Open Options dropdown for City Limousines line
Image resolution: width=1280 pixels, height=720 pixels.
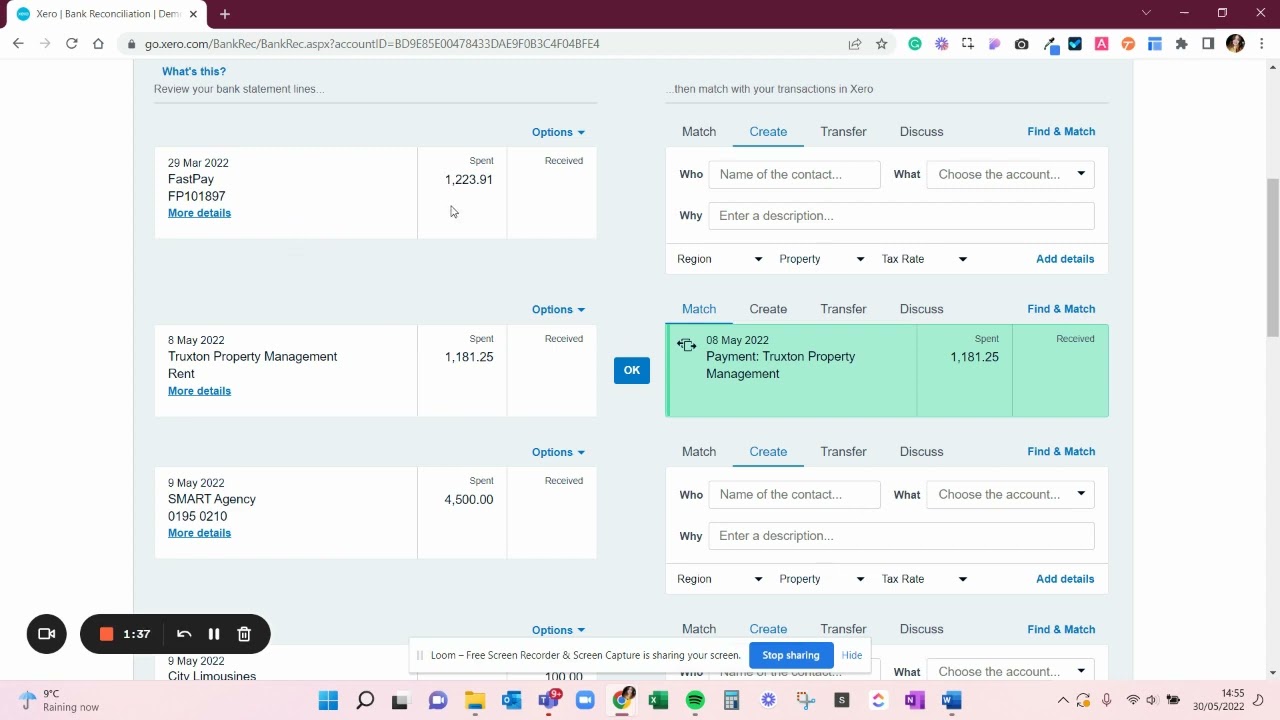pos(558,630)
